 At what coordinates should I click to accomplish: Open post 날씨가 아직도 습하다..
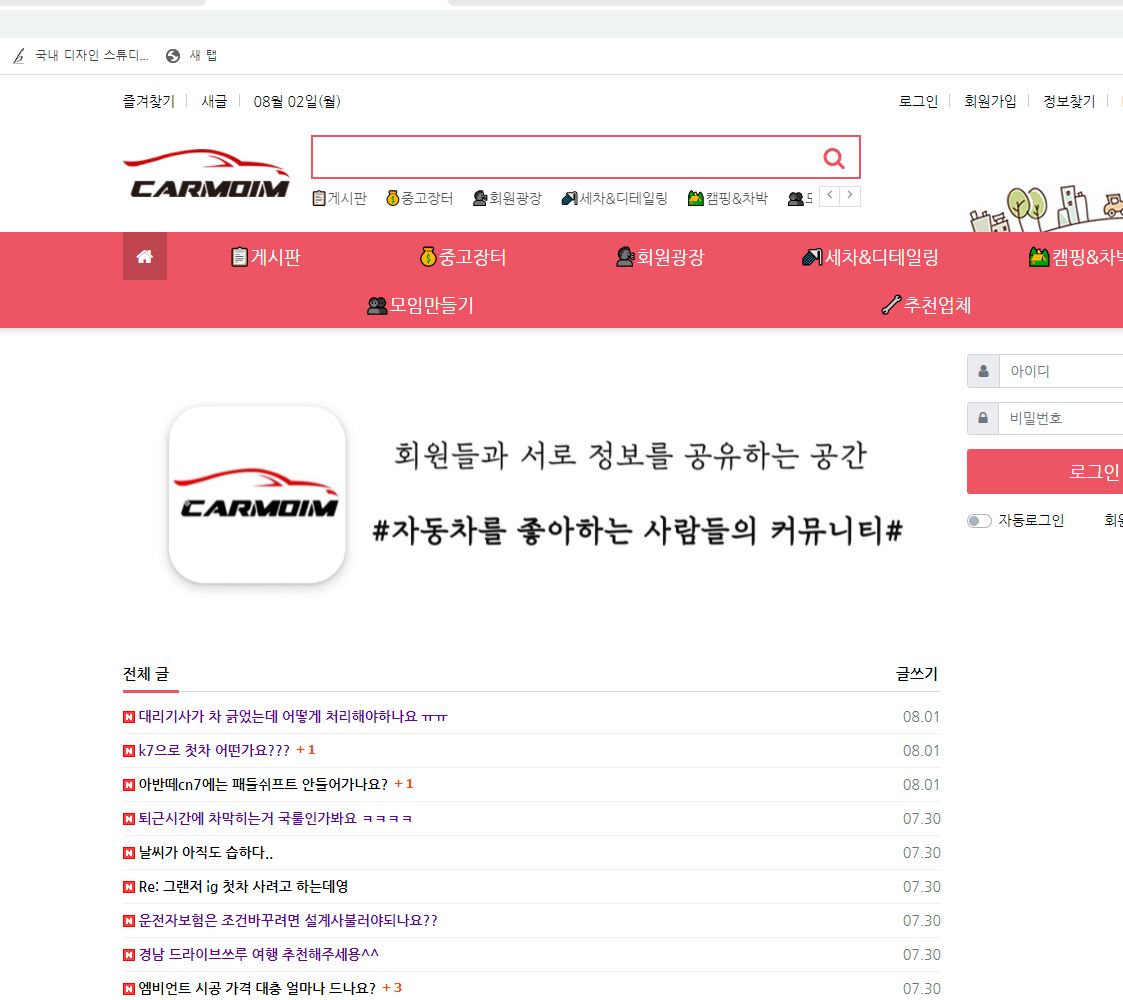pos(206,852)
